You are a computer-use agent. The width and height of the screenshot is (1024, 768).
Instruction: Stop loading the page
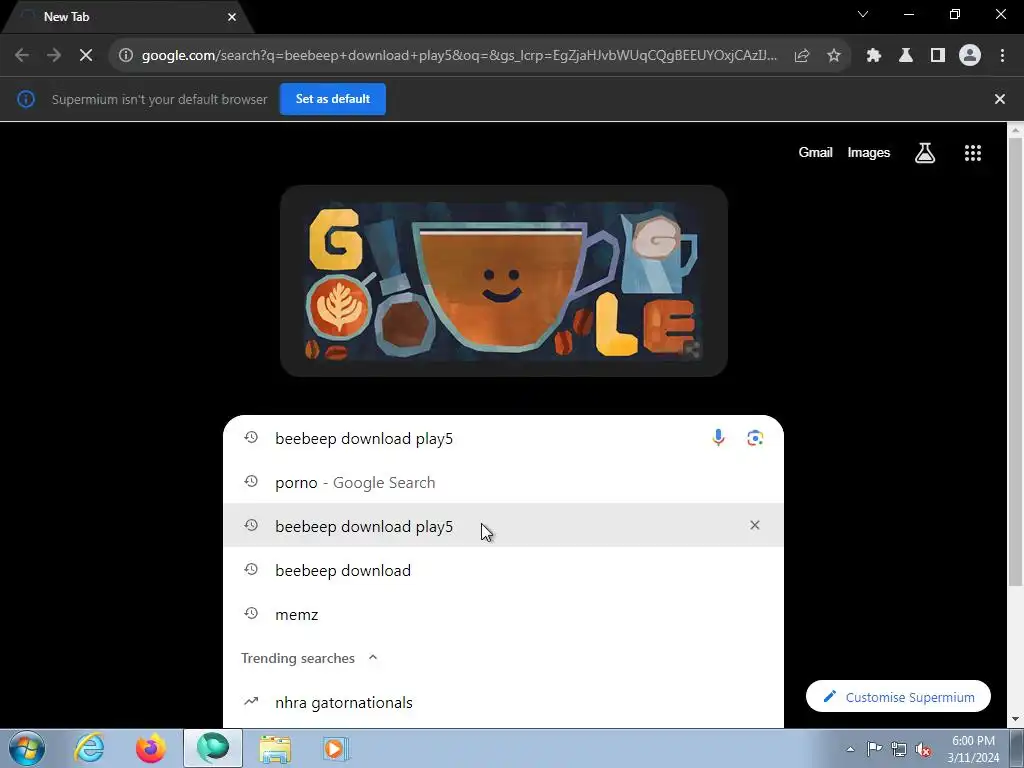click(86, 56)
